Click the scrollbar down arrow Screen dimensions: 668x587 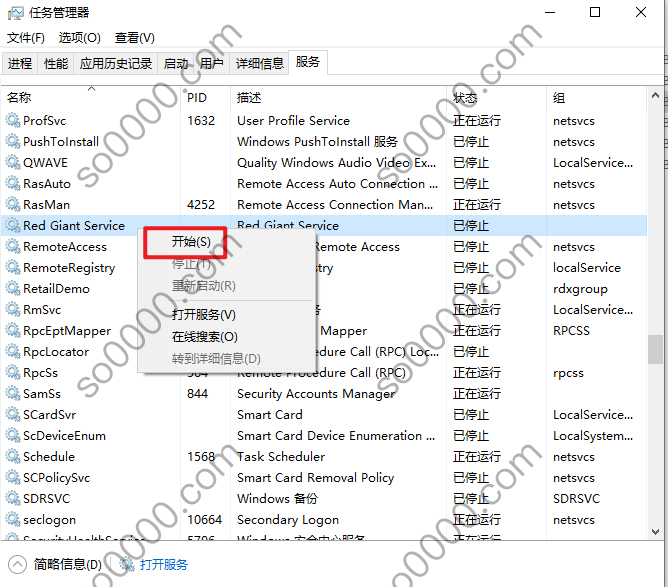click(x=655, y=531)
